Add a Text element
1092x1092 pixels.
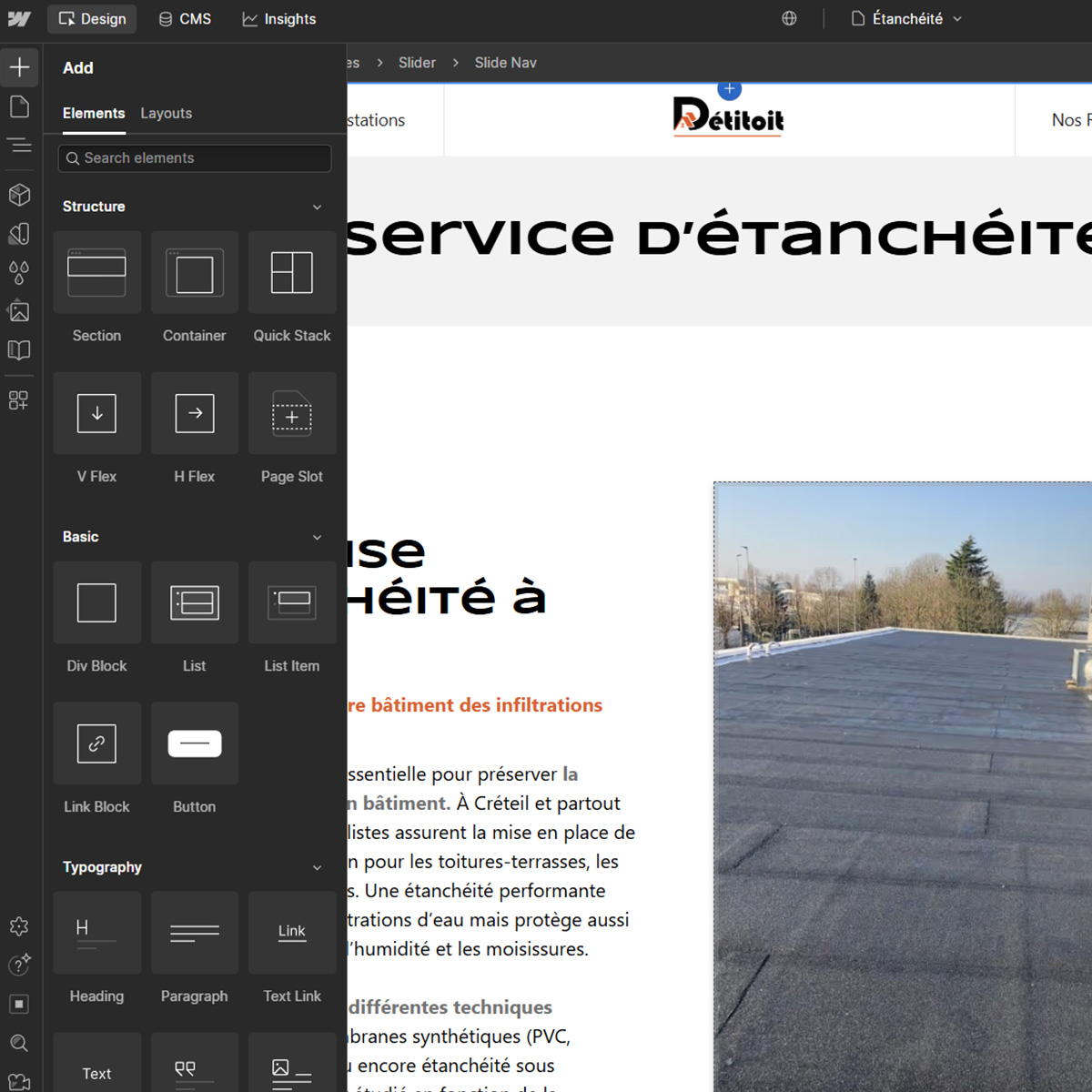pyautogui.click(x=96, y=1063)
